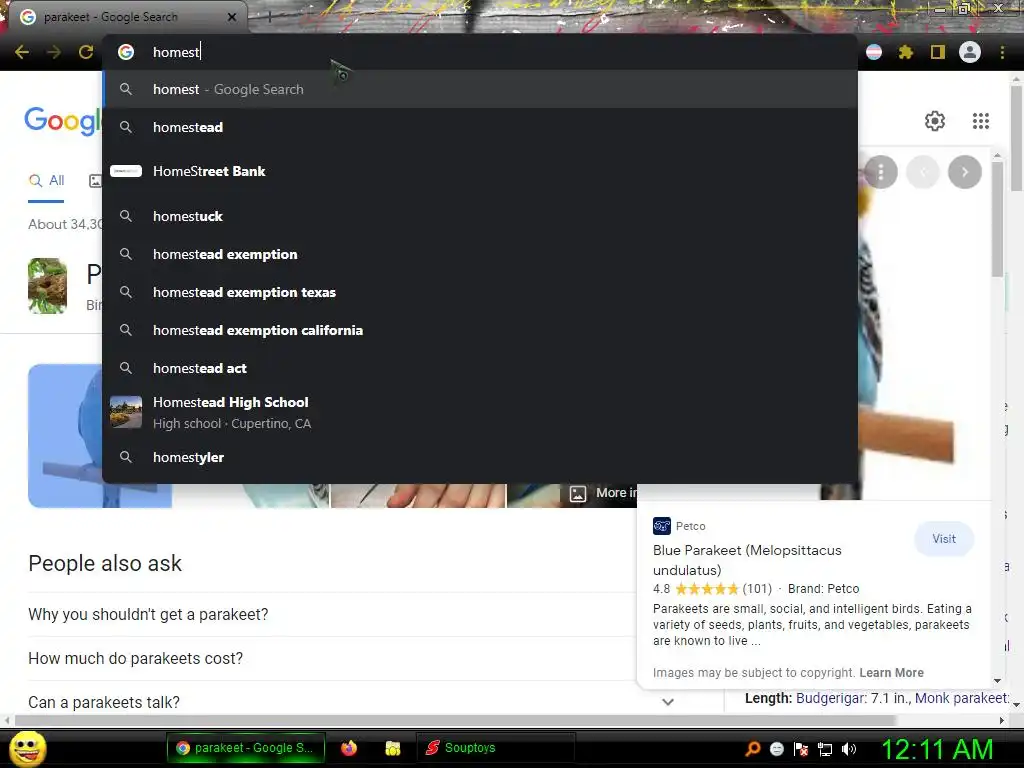Switch to parakeet Chrome taskbar button

click(x=246, y=748)
